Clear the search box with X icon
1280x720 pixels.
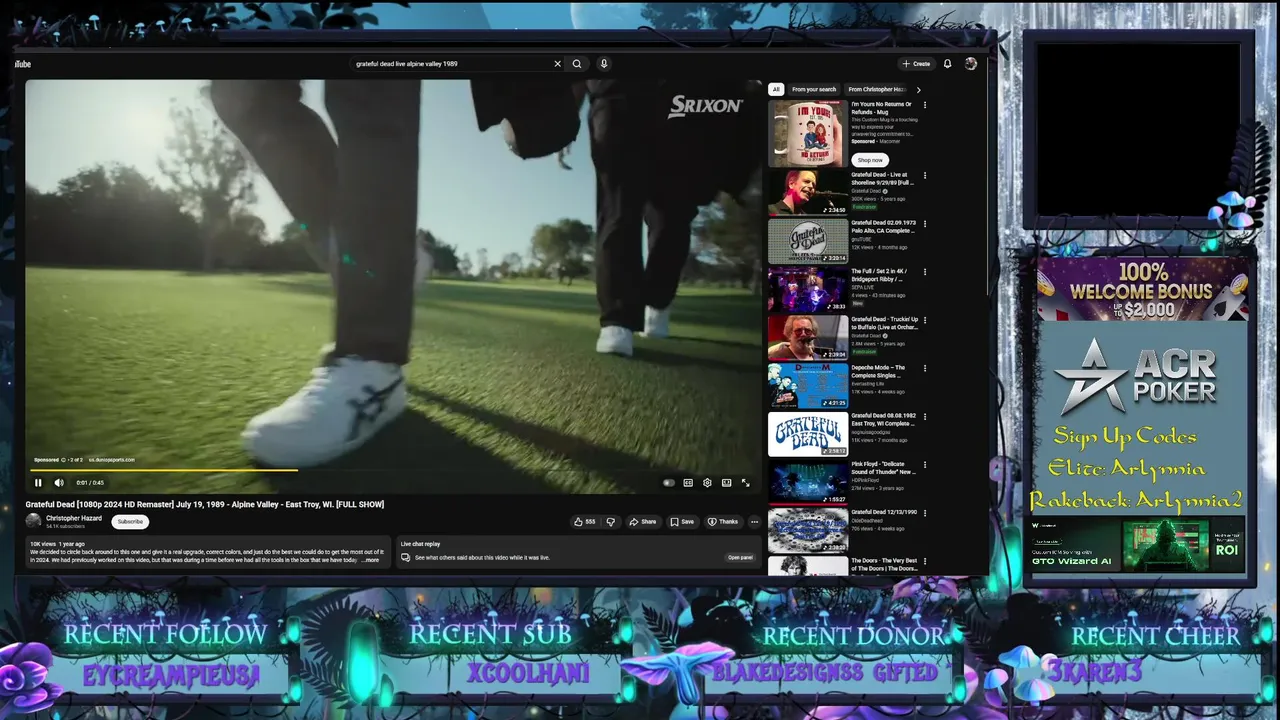558,64
